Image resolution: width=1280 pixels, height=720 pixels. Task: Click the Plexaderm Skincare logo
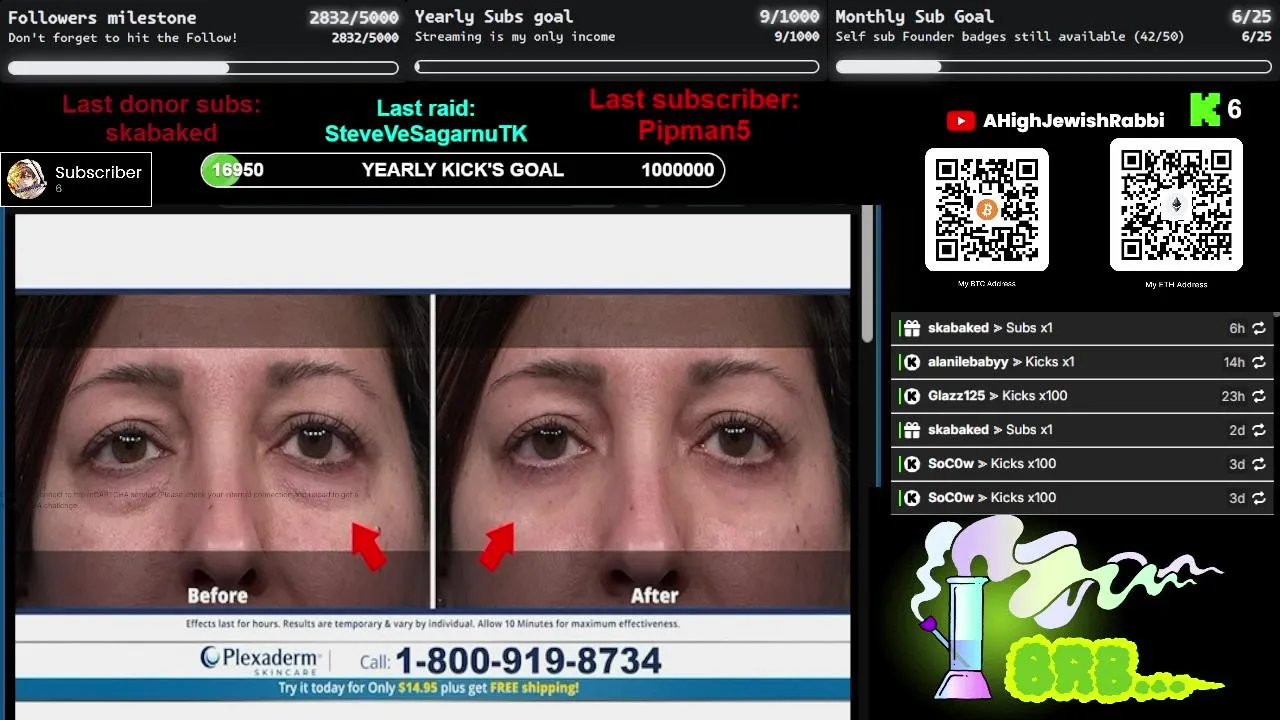[x=260, y=660]
